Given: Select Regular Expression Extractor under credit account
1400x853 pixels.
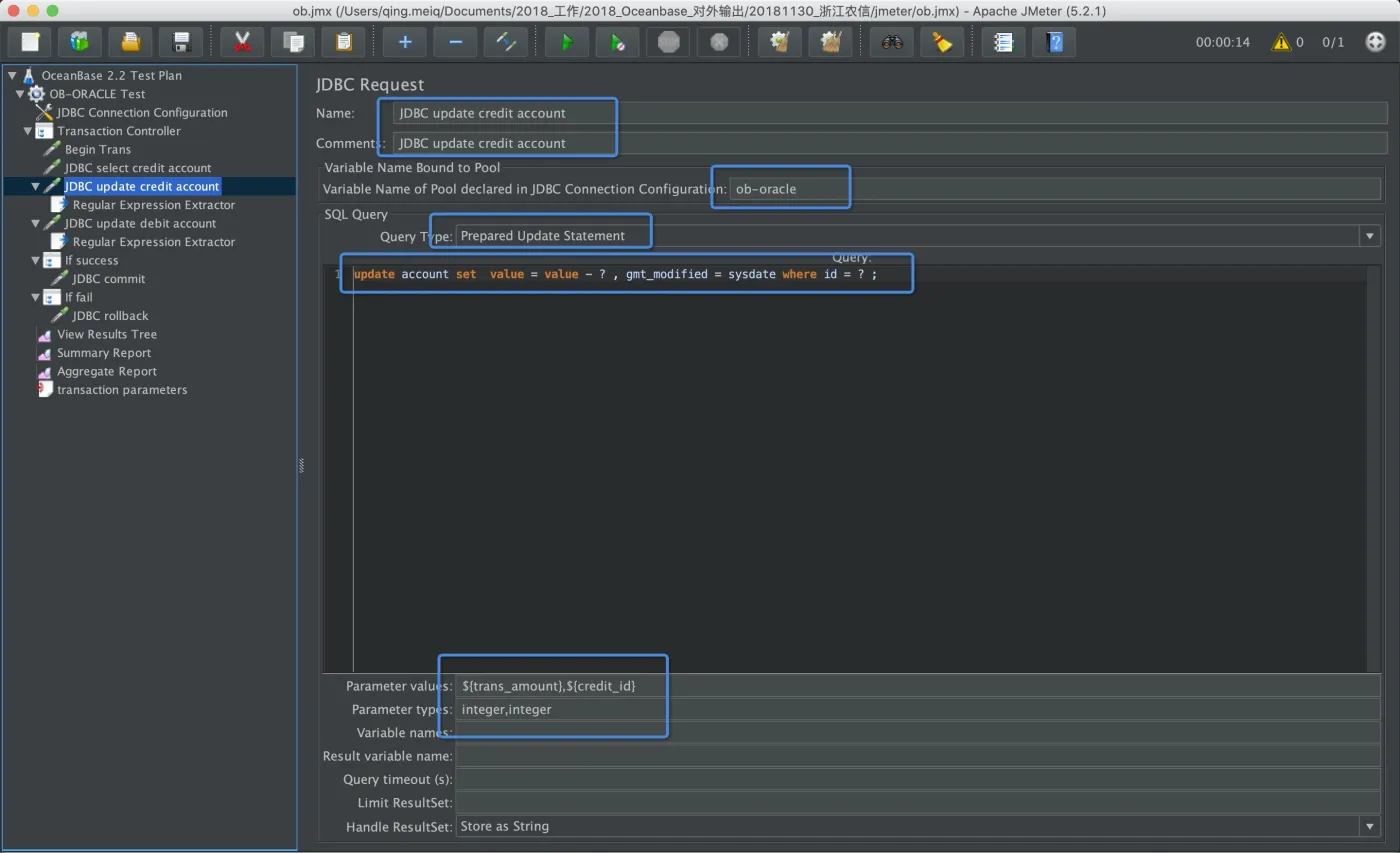Looking at the screenshot, I should [x=154, y=205].
